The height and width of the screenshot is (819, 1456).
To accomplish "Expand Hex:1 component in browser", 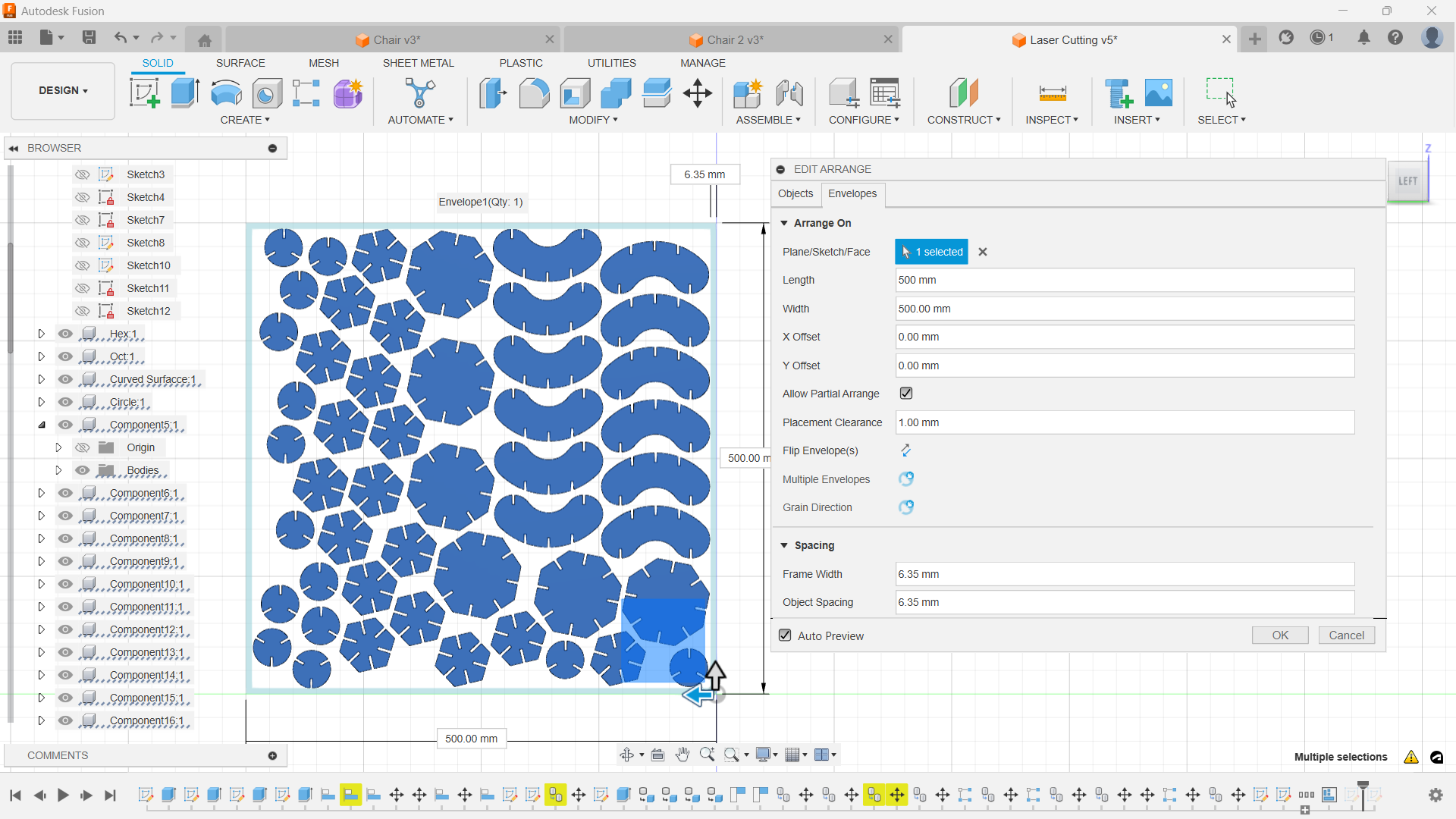I will click(41, 333).
